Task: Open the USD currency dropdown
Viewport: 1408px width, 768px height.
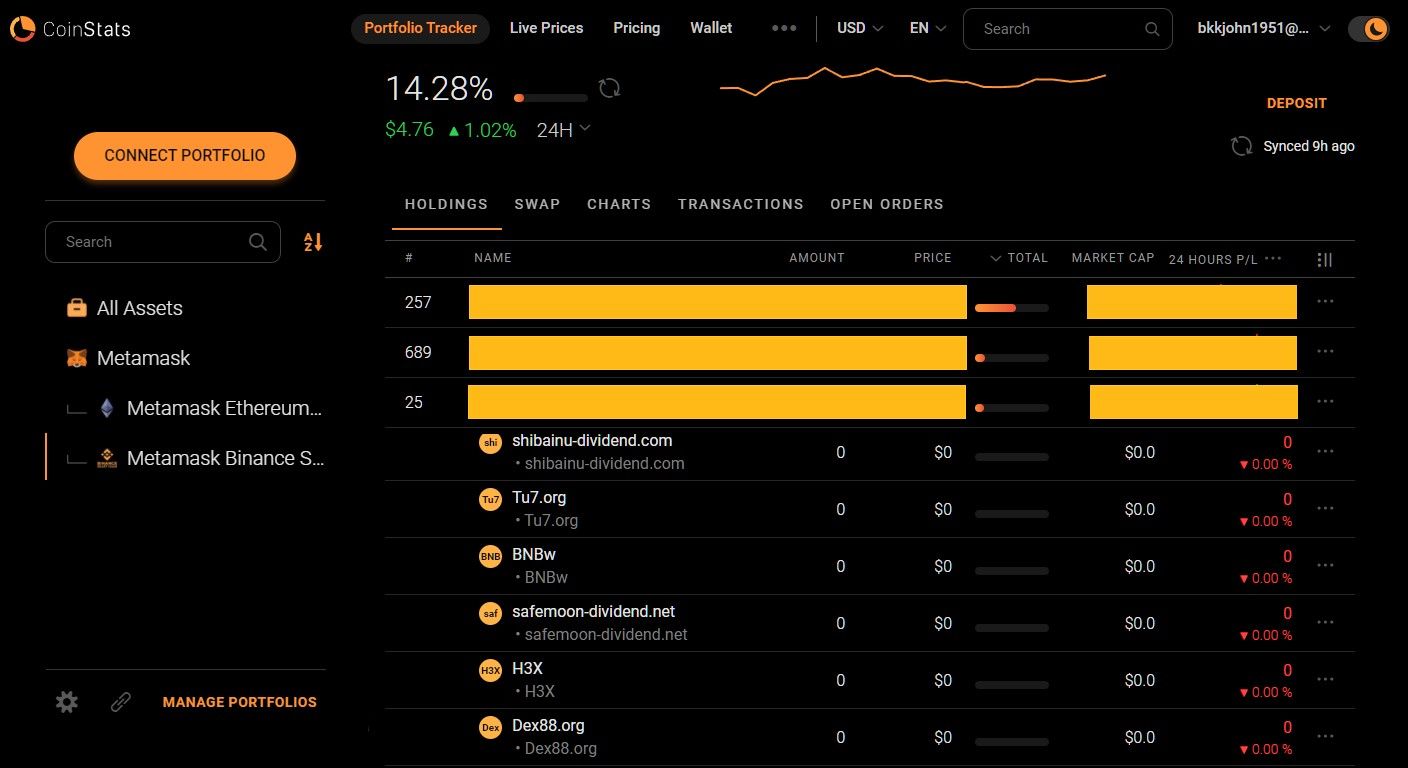Action: click(860, 28)
